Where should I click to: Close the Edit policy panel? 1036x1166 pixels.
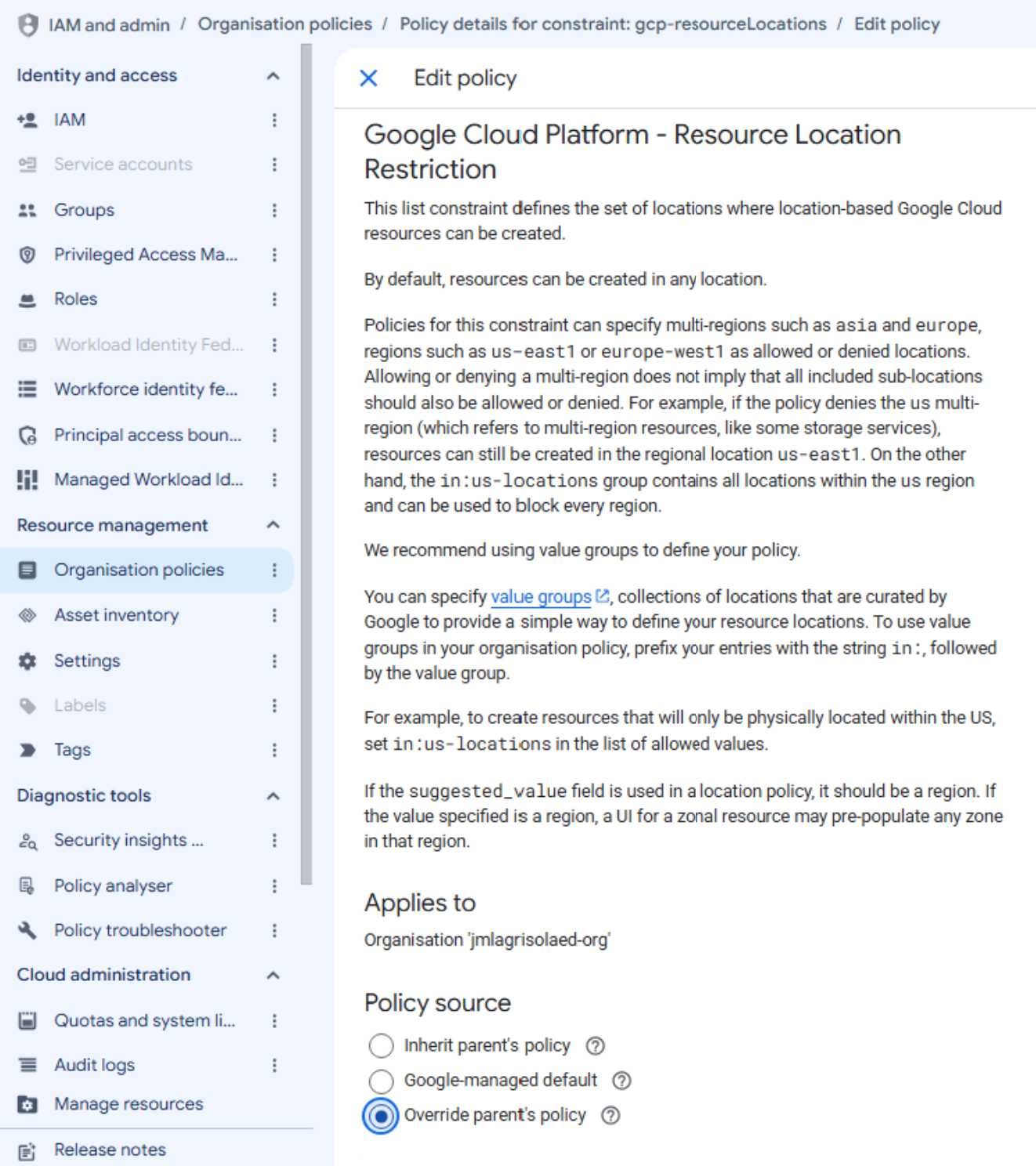click(x=368, y=78)
